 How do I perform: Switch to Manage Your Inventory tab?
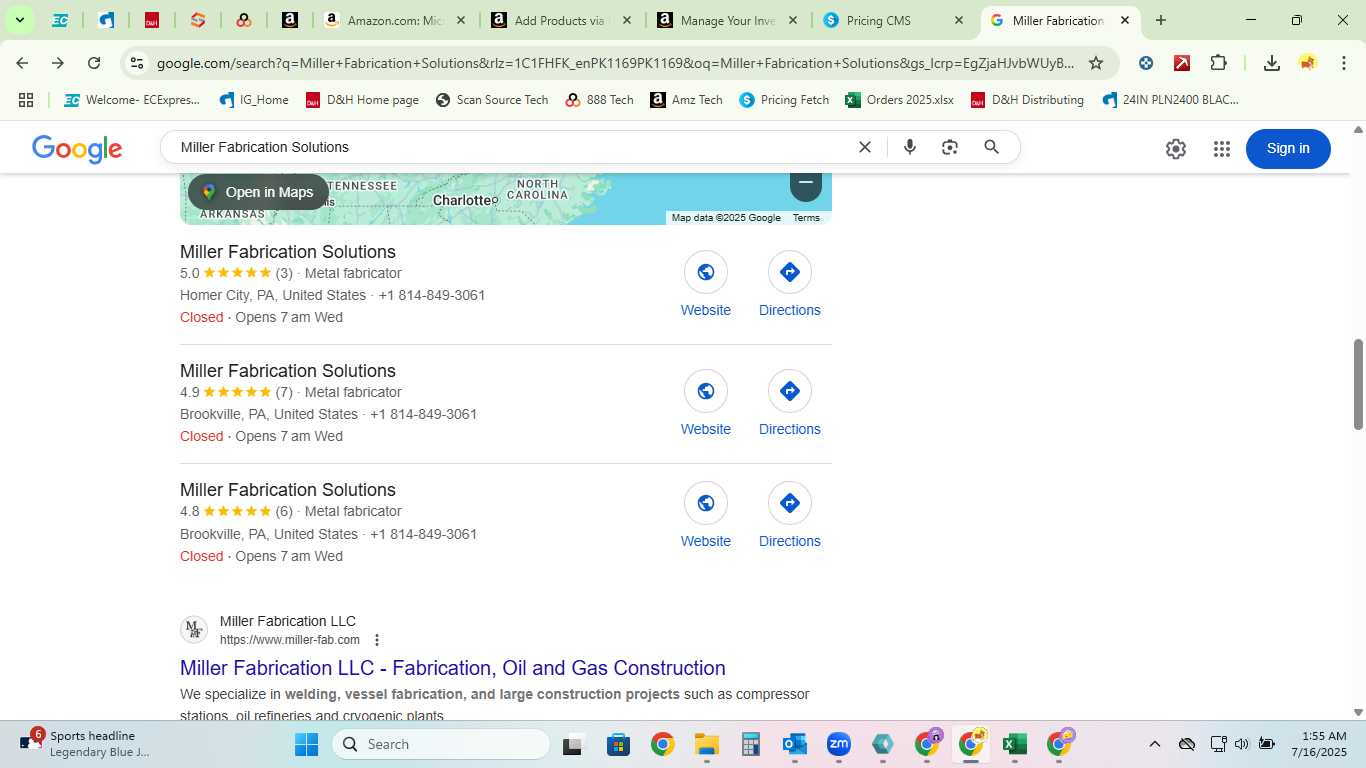(727, 20)
